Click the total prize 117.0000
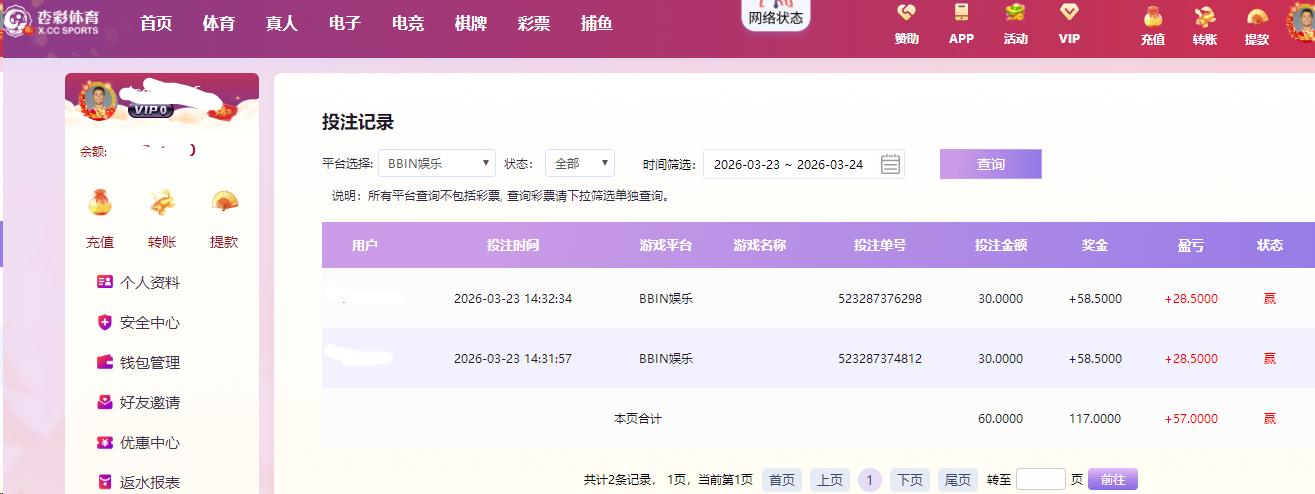This screenshot has height=494, width=1315. (x=1095, y=419)
